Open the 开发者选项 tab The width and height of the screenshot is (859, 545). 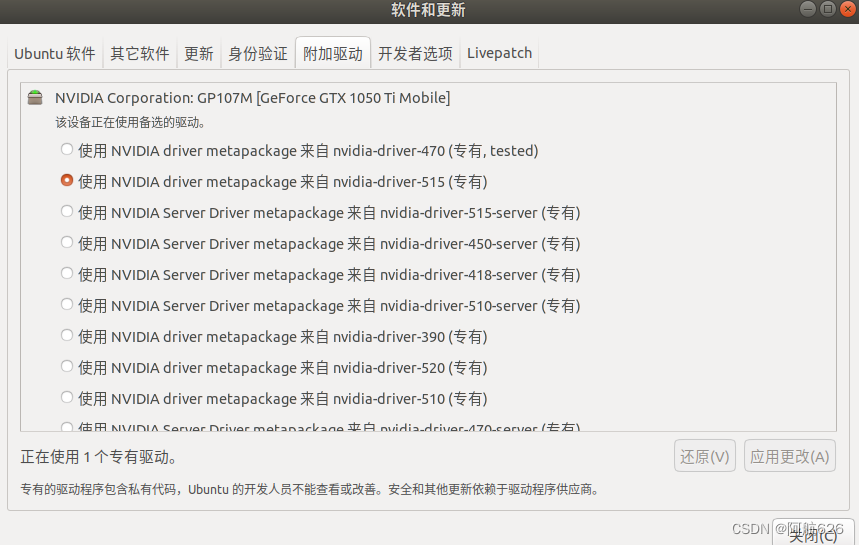(x=415, y=53)
